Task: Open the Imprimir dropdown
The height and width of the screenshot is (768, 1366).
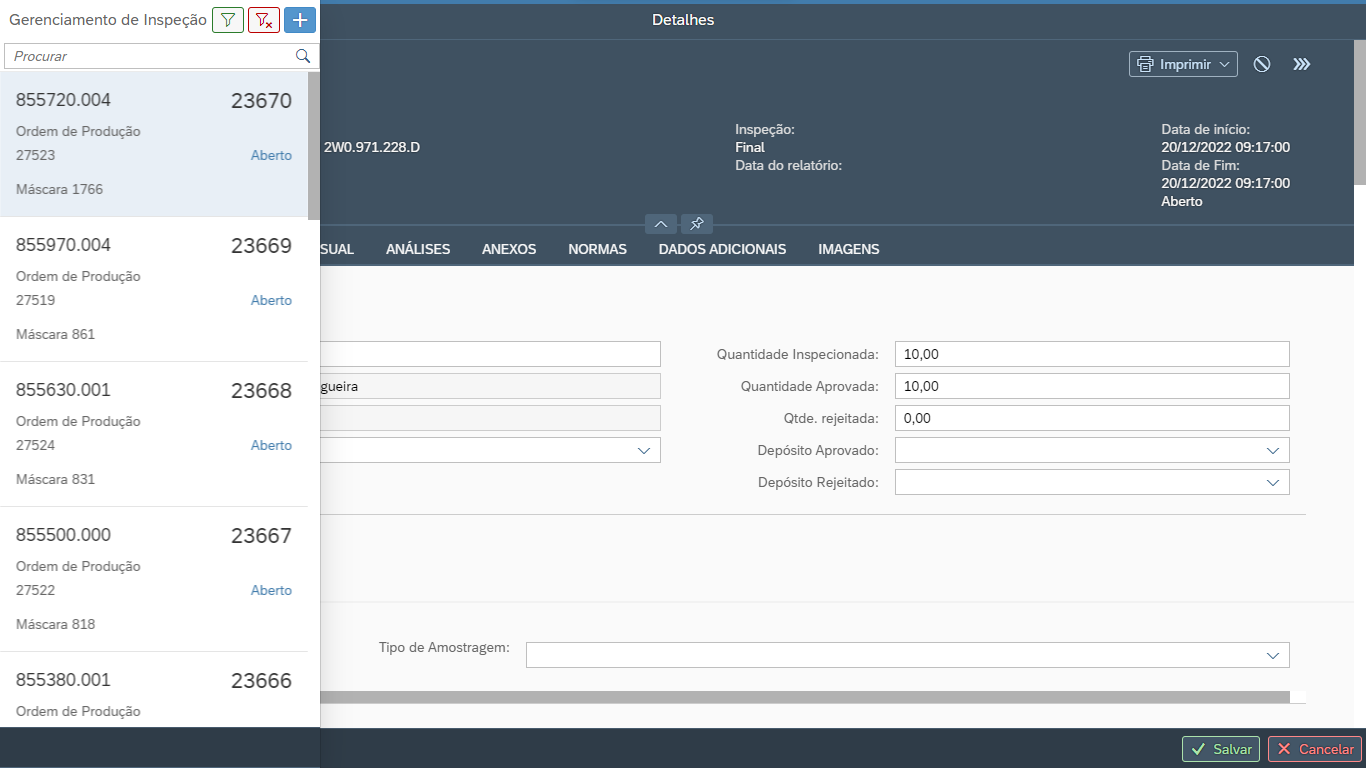Action: pyautogui.click(x=1183, y=64)
